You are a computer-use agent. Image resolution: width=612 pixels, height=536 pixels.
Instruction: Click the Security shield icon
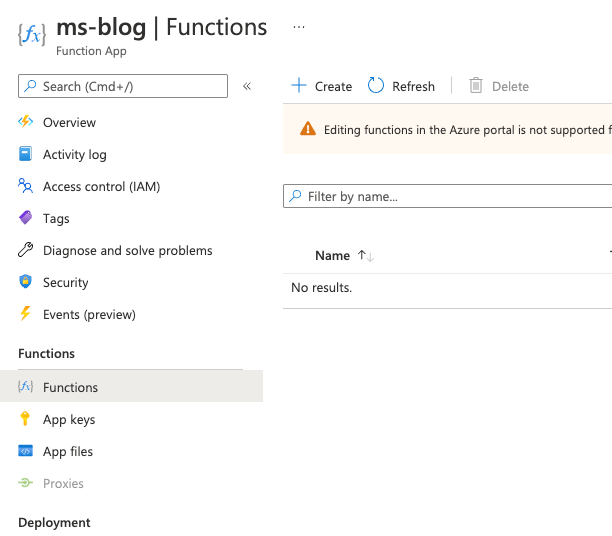(x=25, y=281)
